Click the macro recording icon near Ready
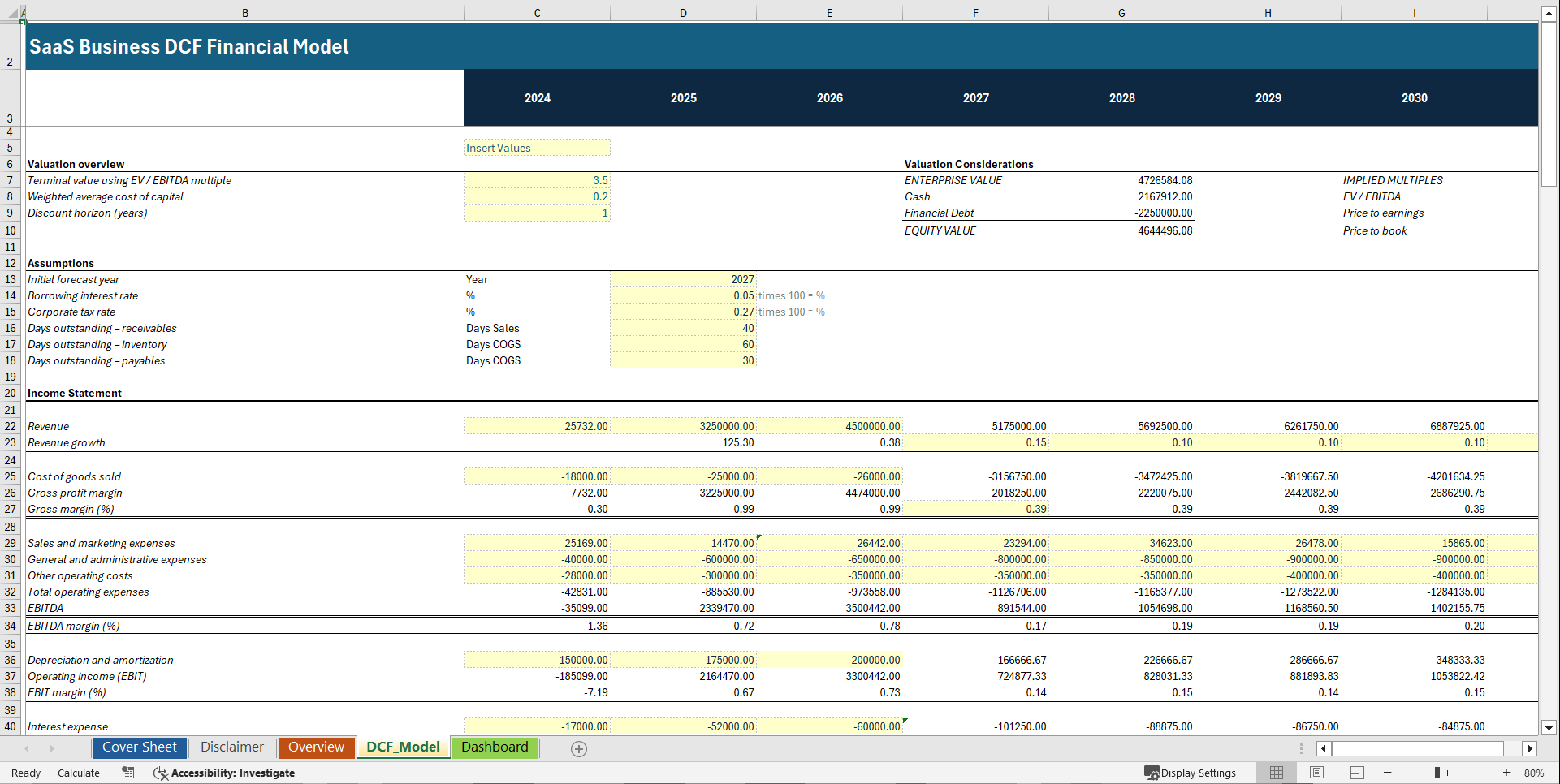The height and width of the screenshot is (784, 1560). 127,773
